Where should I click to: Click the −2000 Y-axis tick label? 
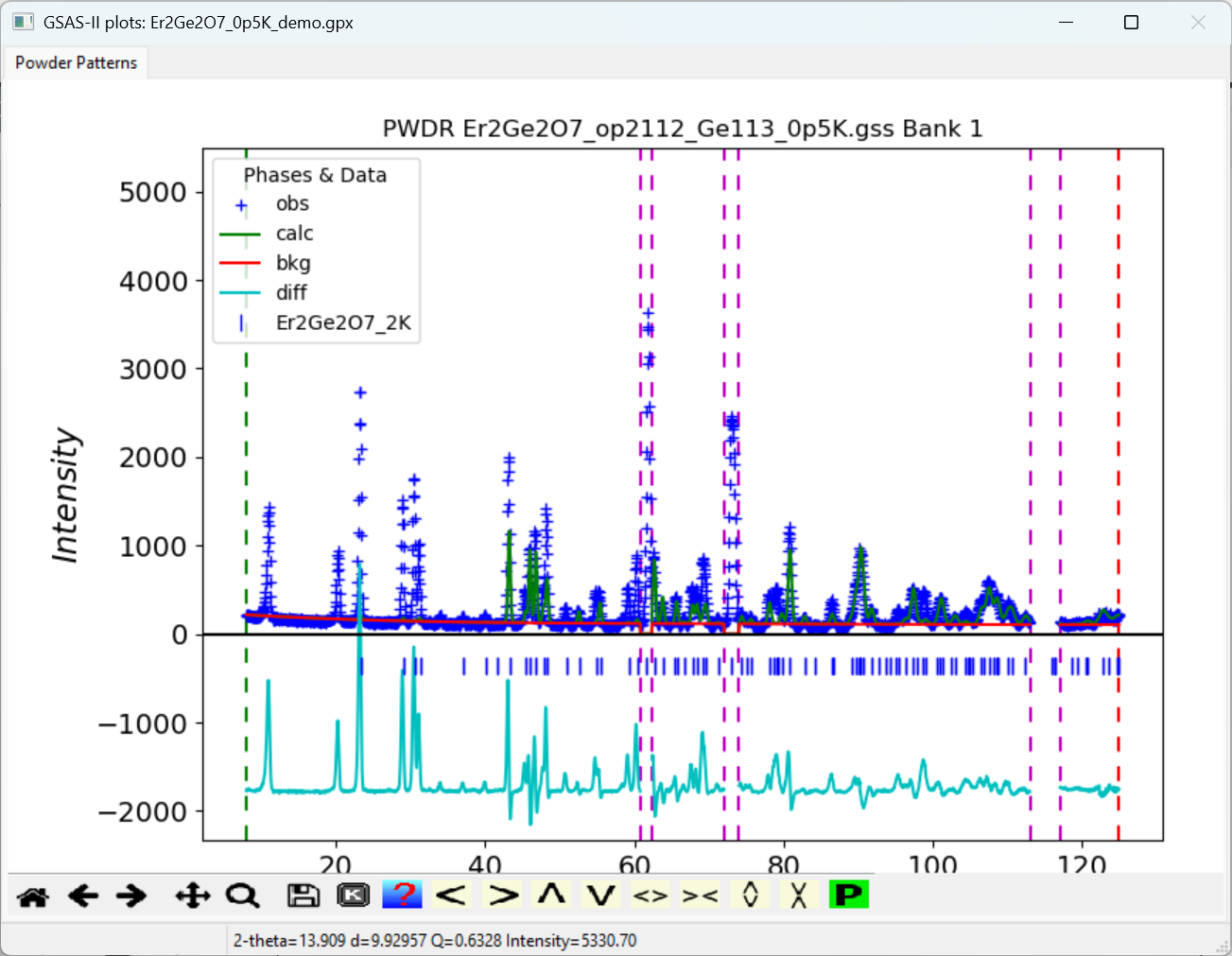[x=143, y=812]
